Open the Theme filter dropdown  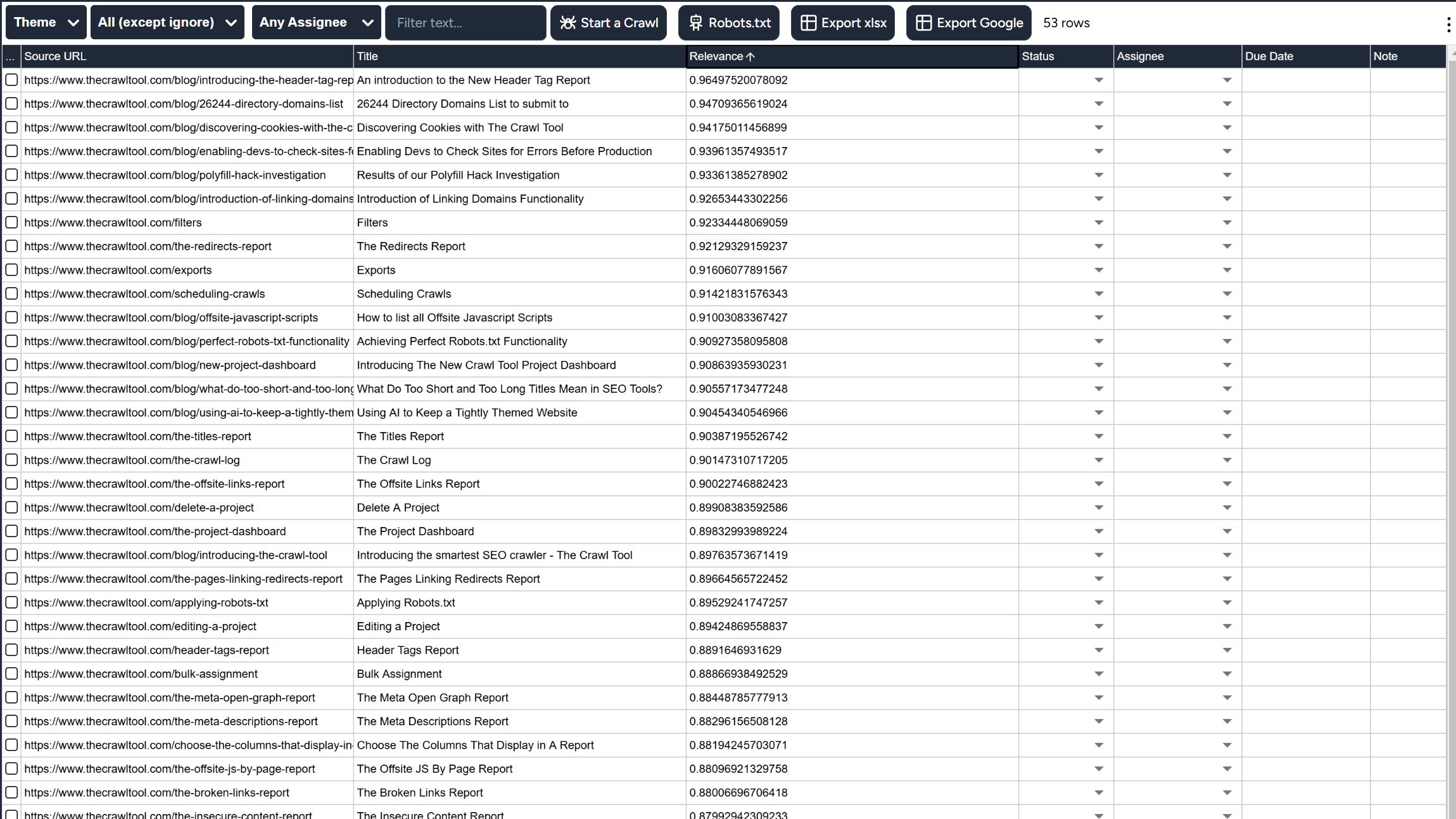[x=44, y=22]
